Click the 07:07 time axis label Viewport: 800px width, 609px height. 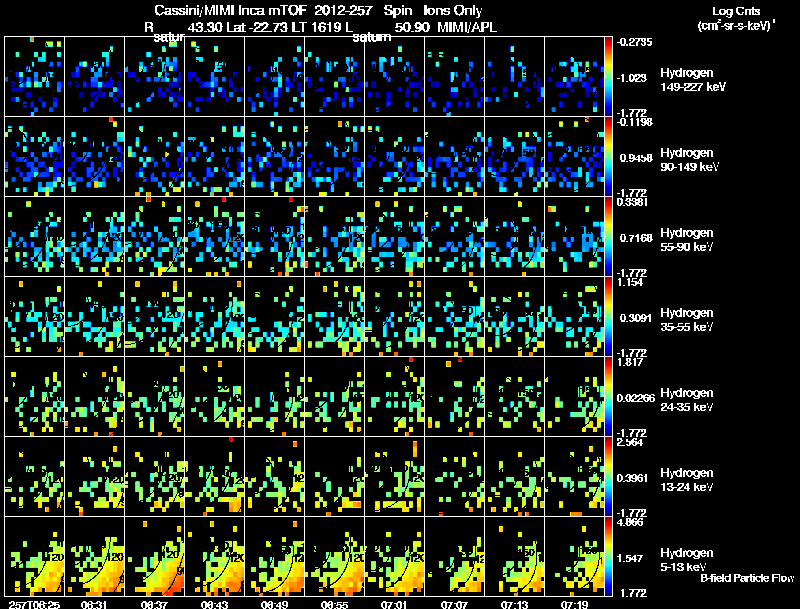[x=454, y=604]
